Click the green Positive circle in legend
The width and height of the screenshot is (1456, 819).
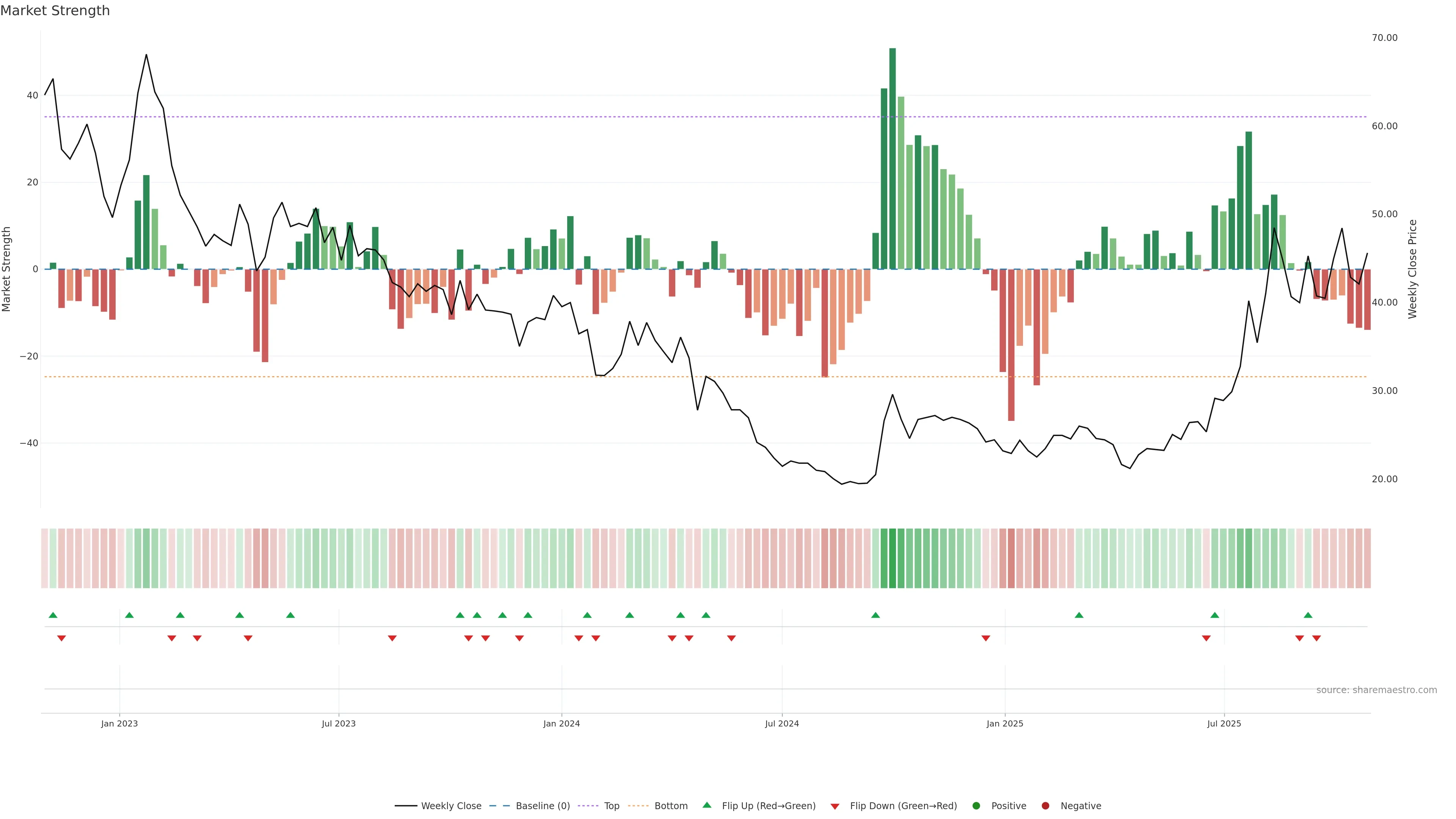976,805
